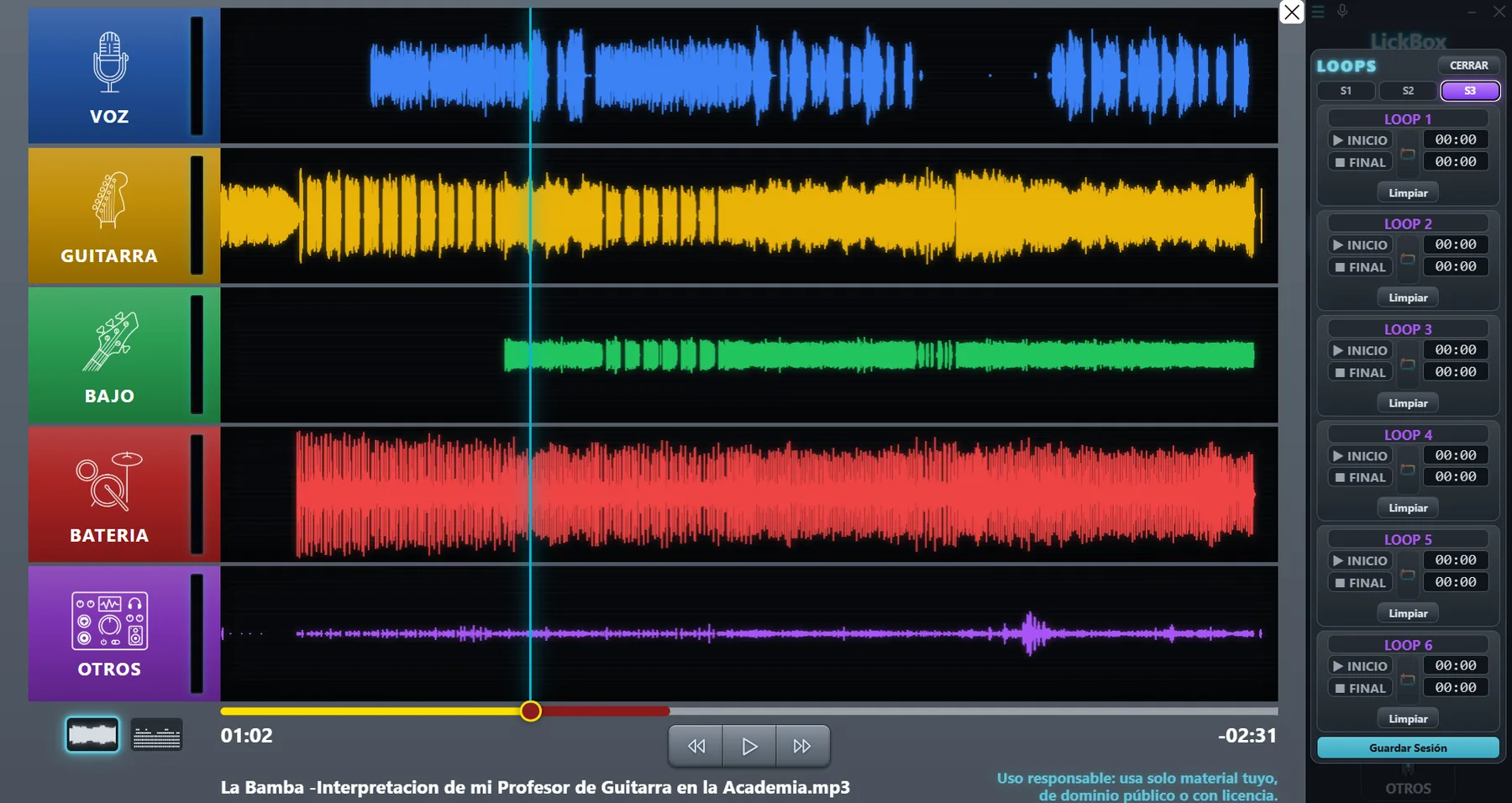The height and width of the screenshot is (803, 1512).
Task: Adjust the VOZ track volume bar
Action: click(197, 76)
